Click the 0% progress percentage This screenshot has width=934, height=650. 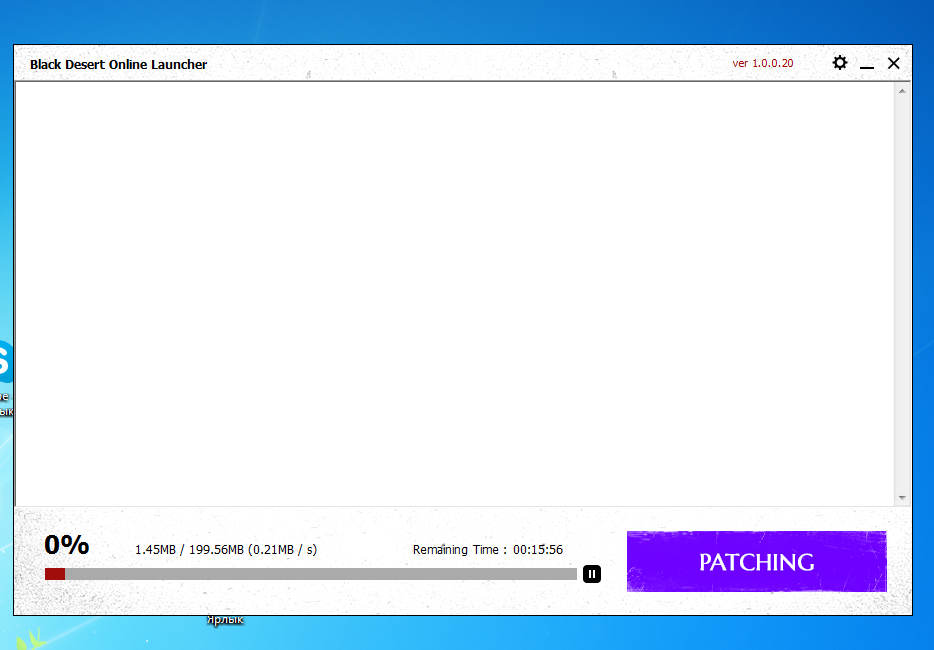67,545
